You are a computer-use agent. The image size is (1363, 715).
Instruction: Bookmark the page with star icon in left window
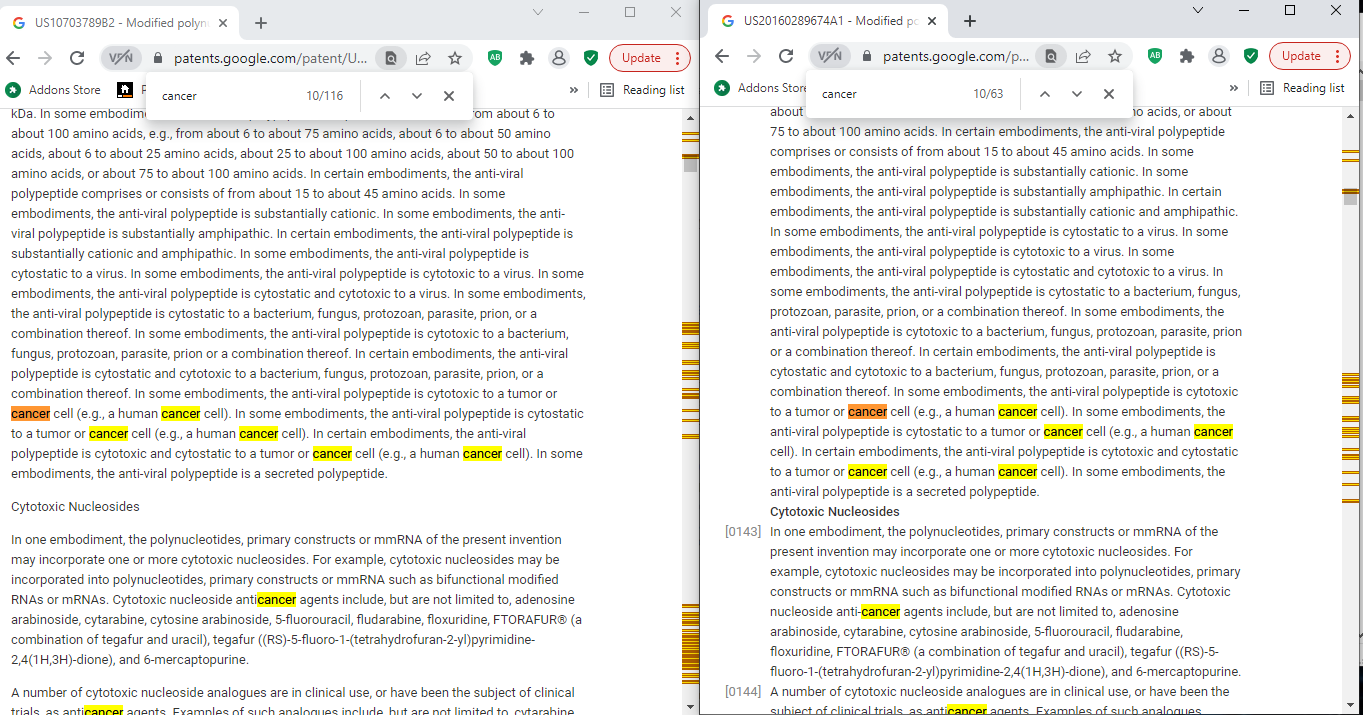(455, 58)
